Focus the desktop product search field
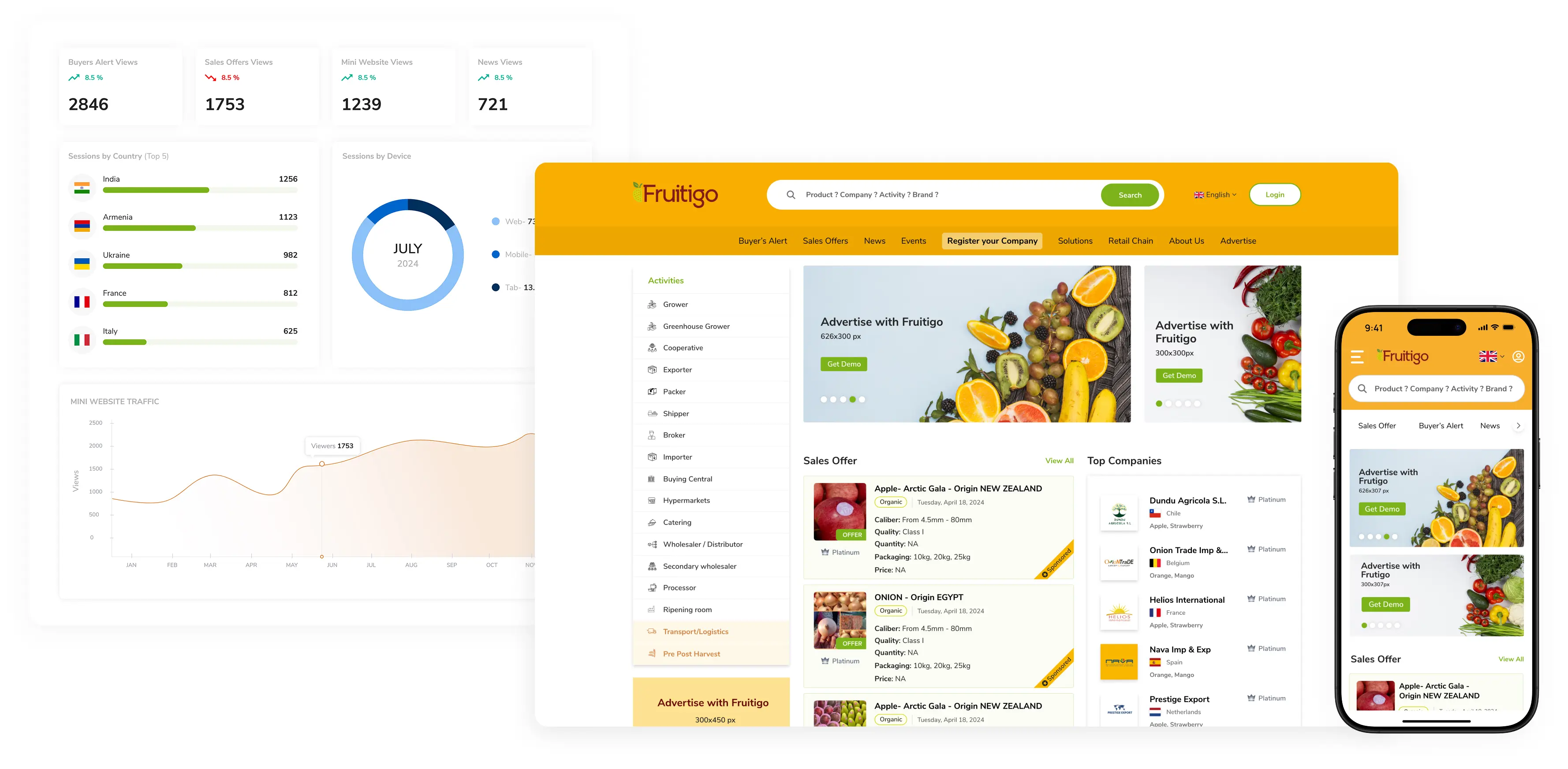The width and height of the screenshot is (1568, 769). click(949, 195)
